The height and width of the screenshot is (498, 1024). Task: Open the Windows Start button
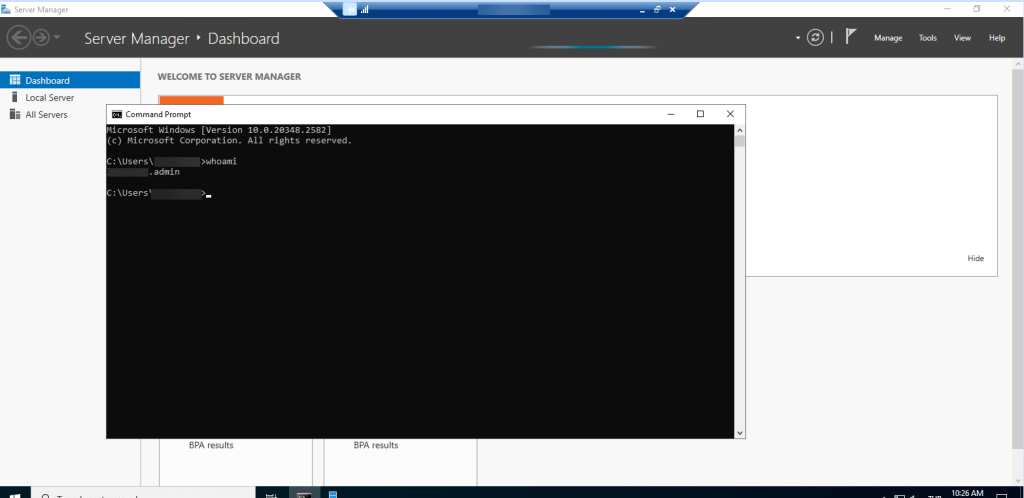coord(15,494)
